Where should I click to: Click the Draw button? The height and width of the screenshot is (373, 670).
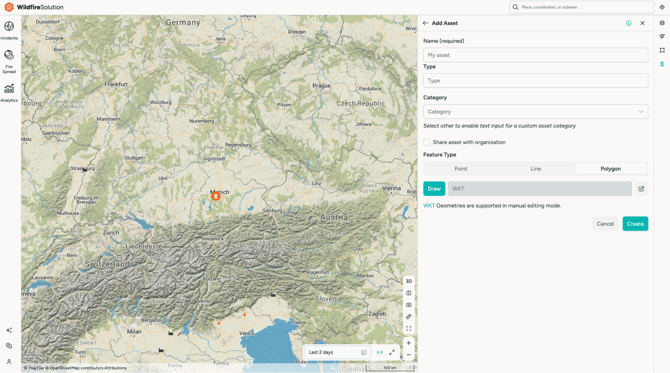click(434, 188)
